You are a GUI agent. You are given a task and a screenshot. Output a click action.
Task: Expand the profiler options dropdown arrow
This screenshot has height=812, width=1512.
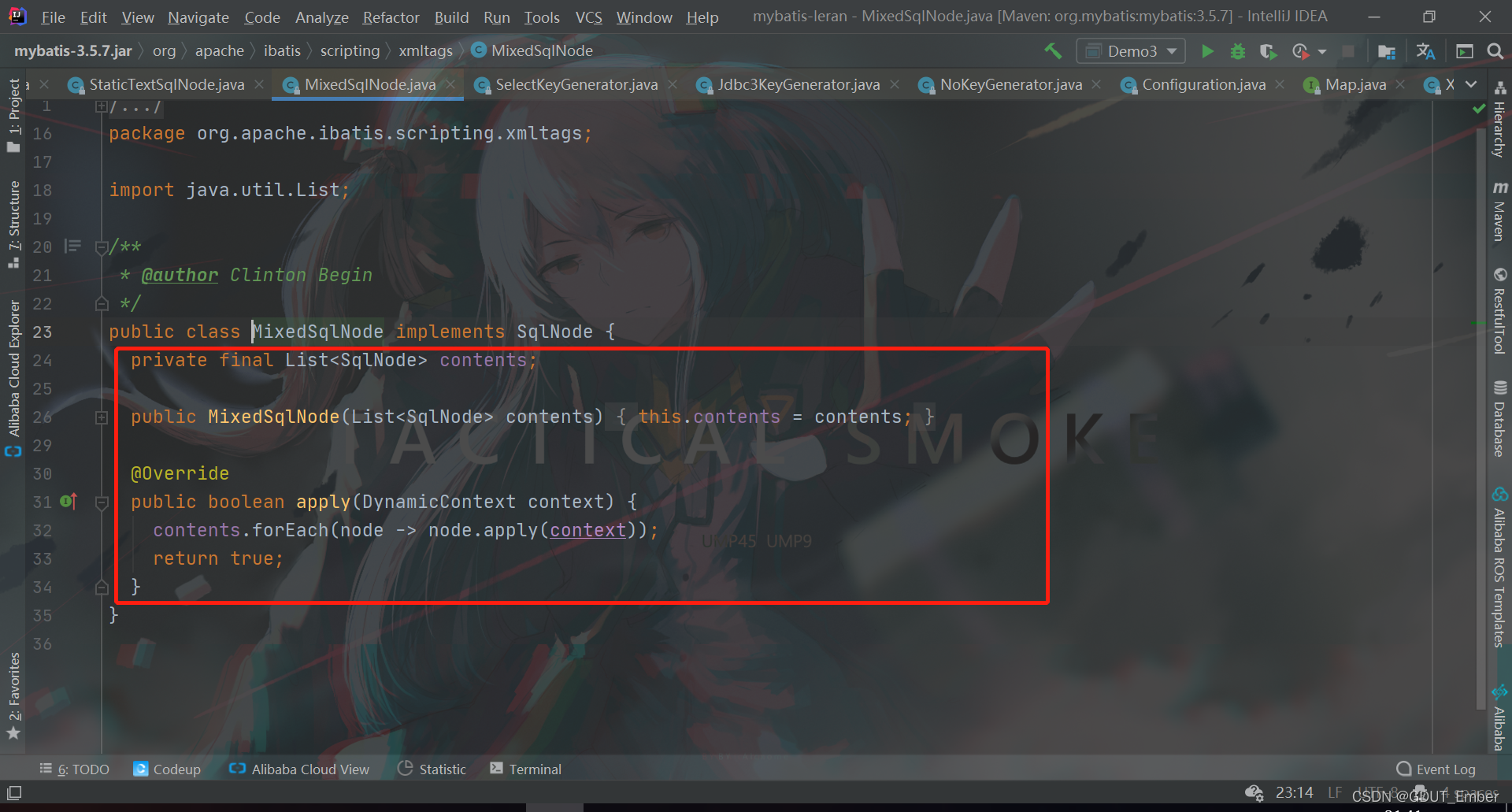1322,52
